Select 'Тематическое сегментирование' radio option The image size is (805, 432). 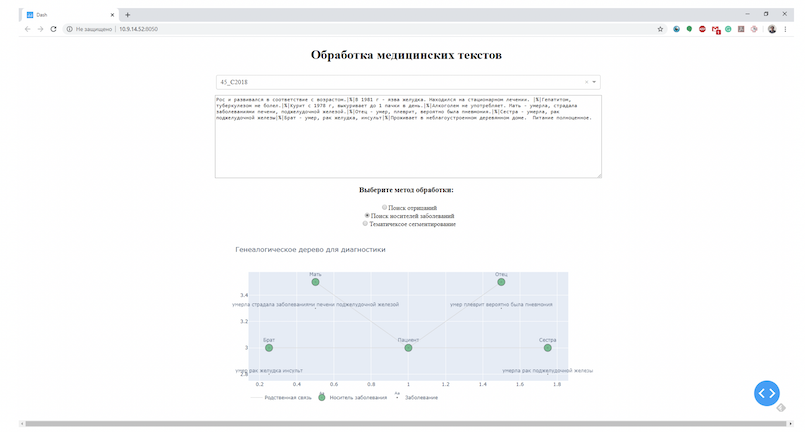click(365, 224)
